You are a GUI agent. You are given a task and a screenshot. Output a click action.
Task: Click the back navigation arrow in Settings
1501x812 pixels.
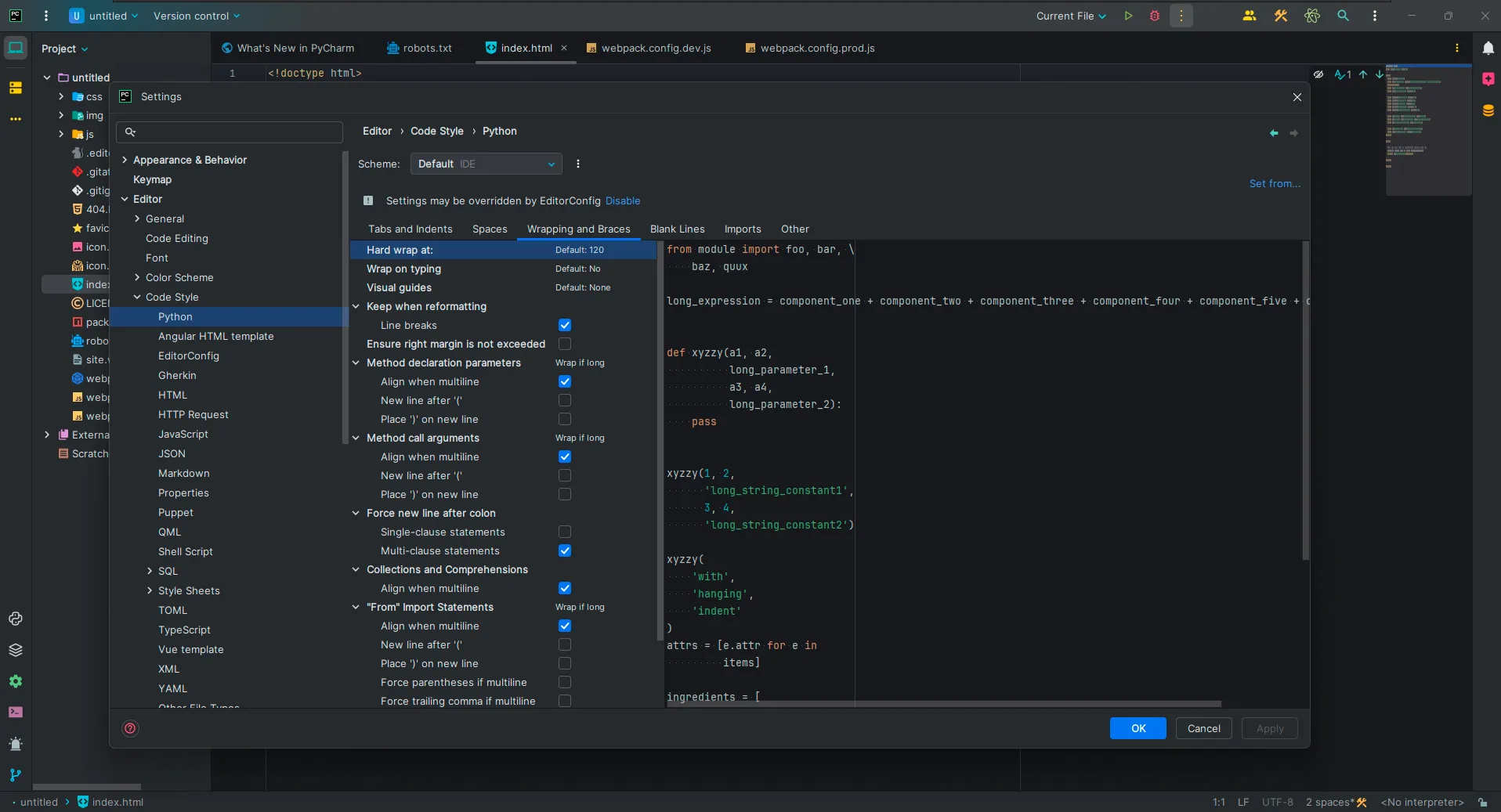(1274, 133)
